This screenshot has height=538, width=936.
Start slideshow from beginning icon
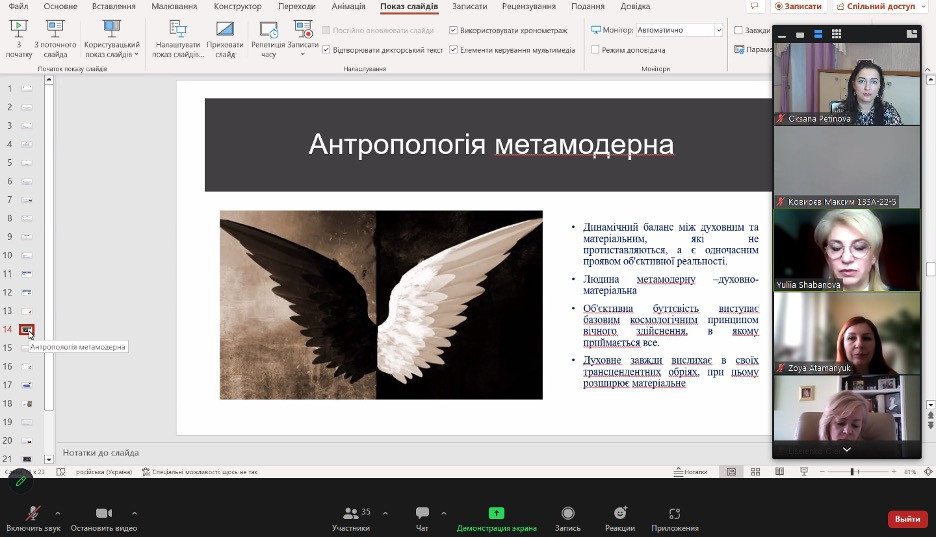click(18, 29)
